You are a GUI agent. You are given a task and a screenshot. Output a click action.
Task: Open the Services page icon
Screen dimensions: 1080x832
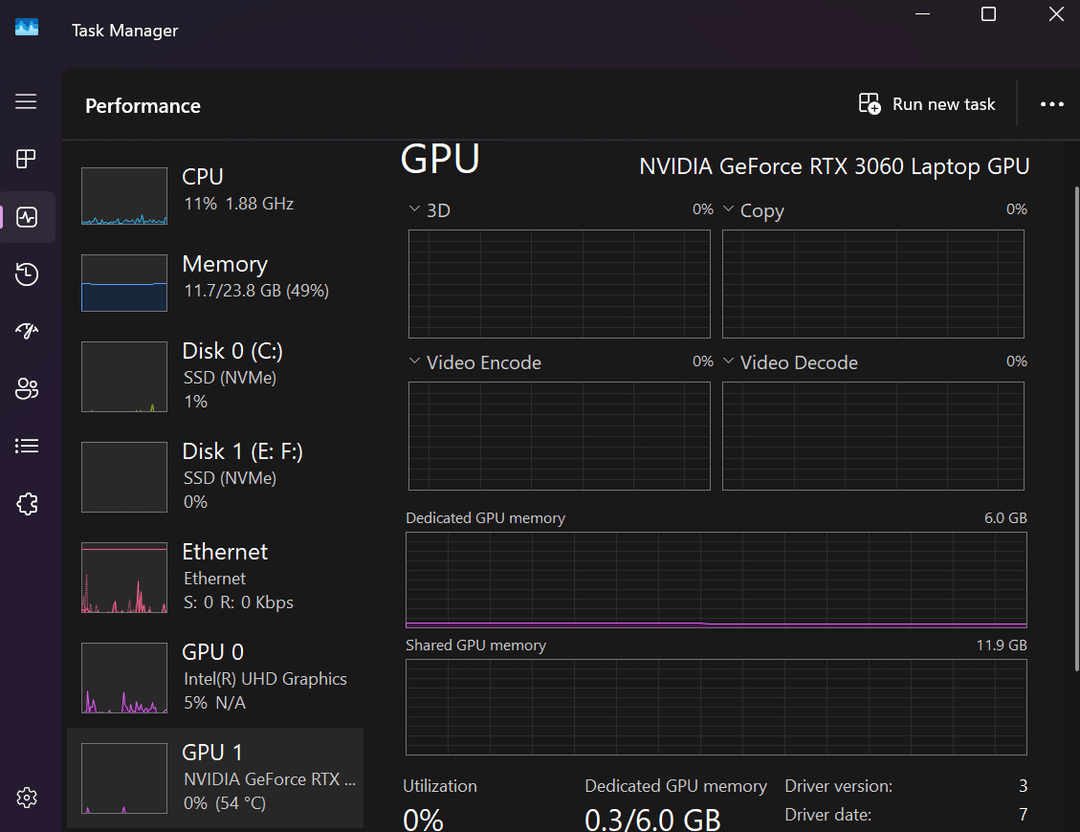pyautogui.click(x=26, y=503)
